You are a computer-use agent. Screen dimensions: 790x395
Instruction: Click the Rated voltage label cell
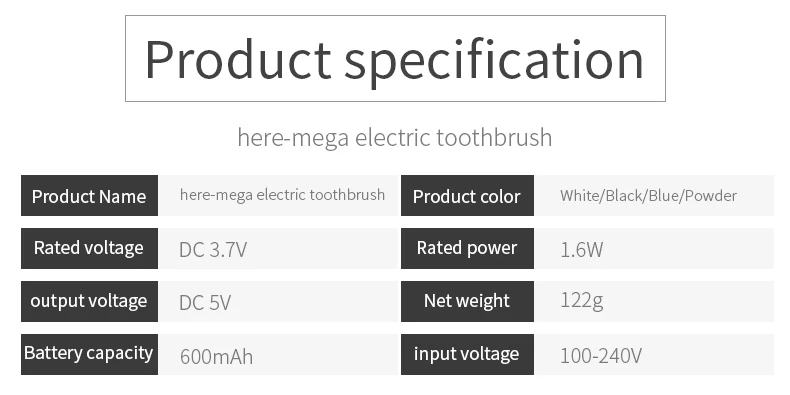[89, 248]
